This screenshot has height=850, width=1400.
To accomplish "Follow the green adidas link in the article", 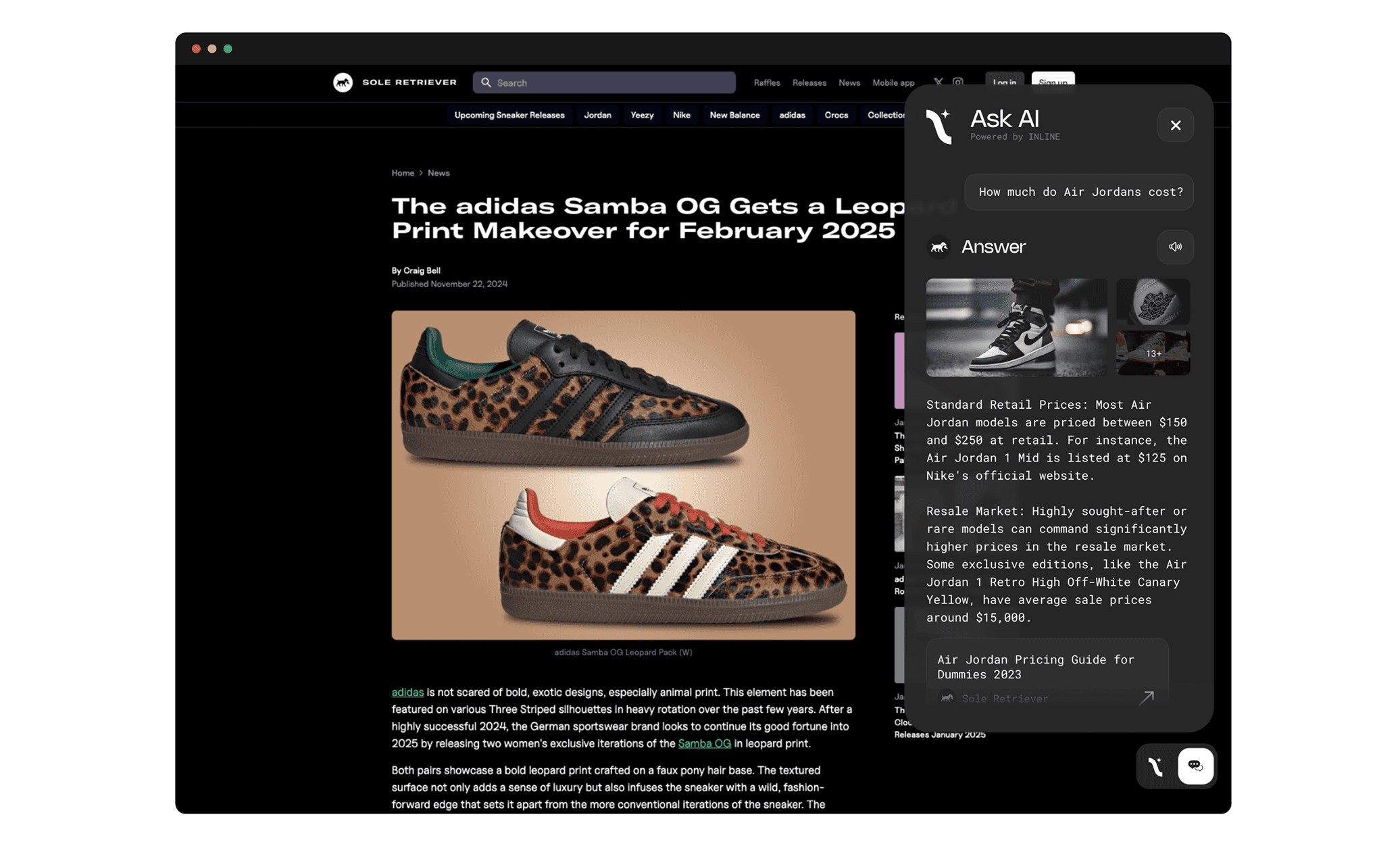I will click(x=407, y=692).
